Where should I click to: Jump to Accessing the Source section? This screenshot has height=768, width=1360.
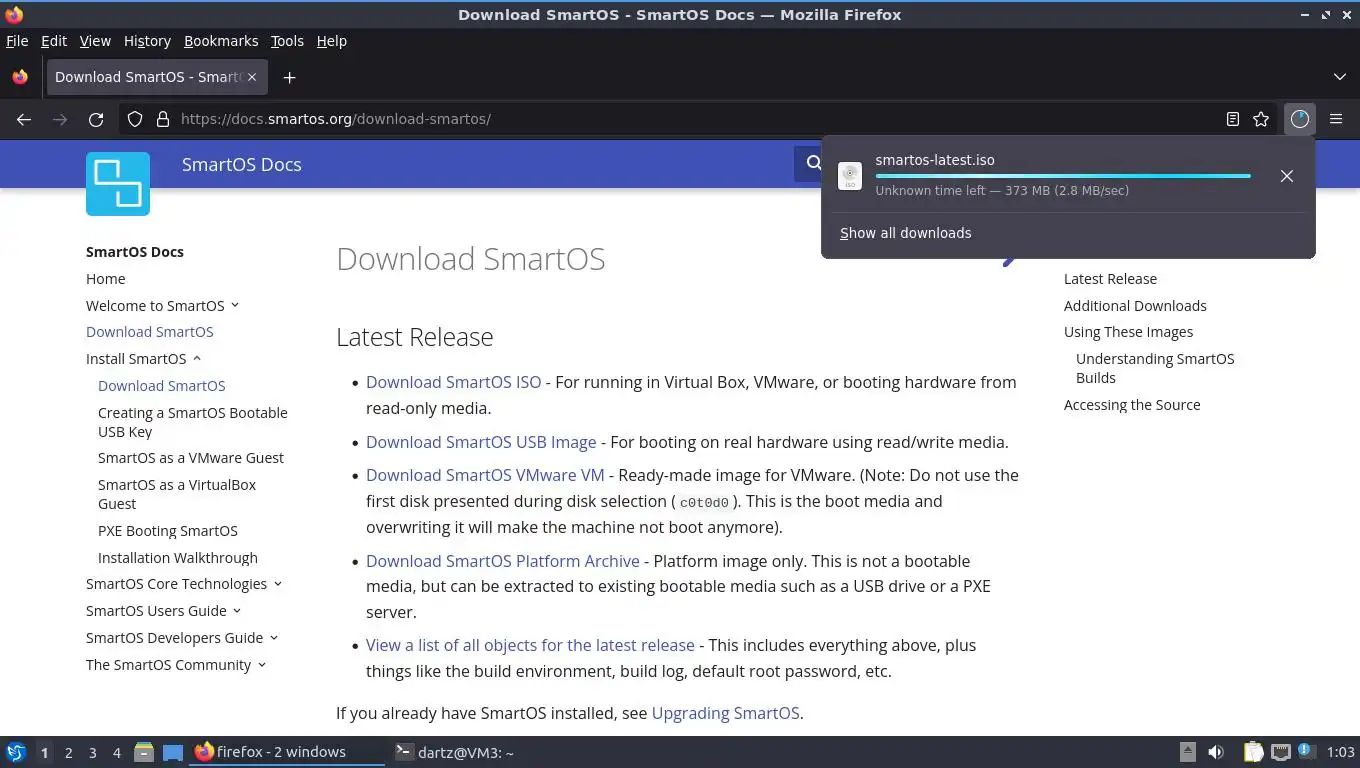click(1132, 405)
